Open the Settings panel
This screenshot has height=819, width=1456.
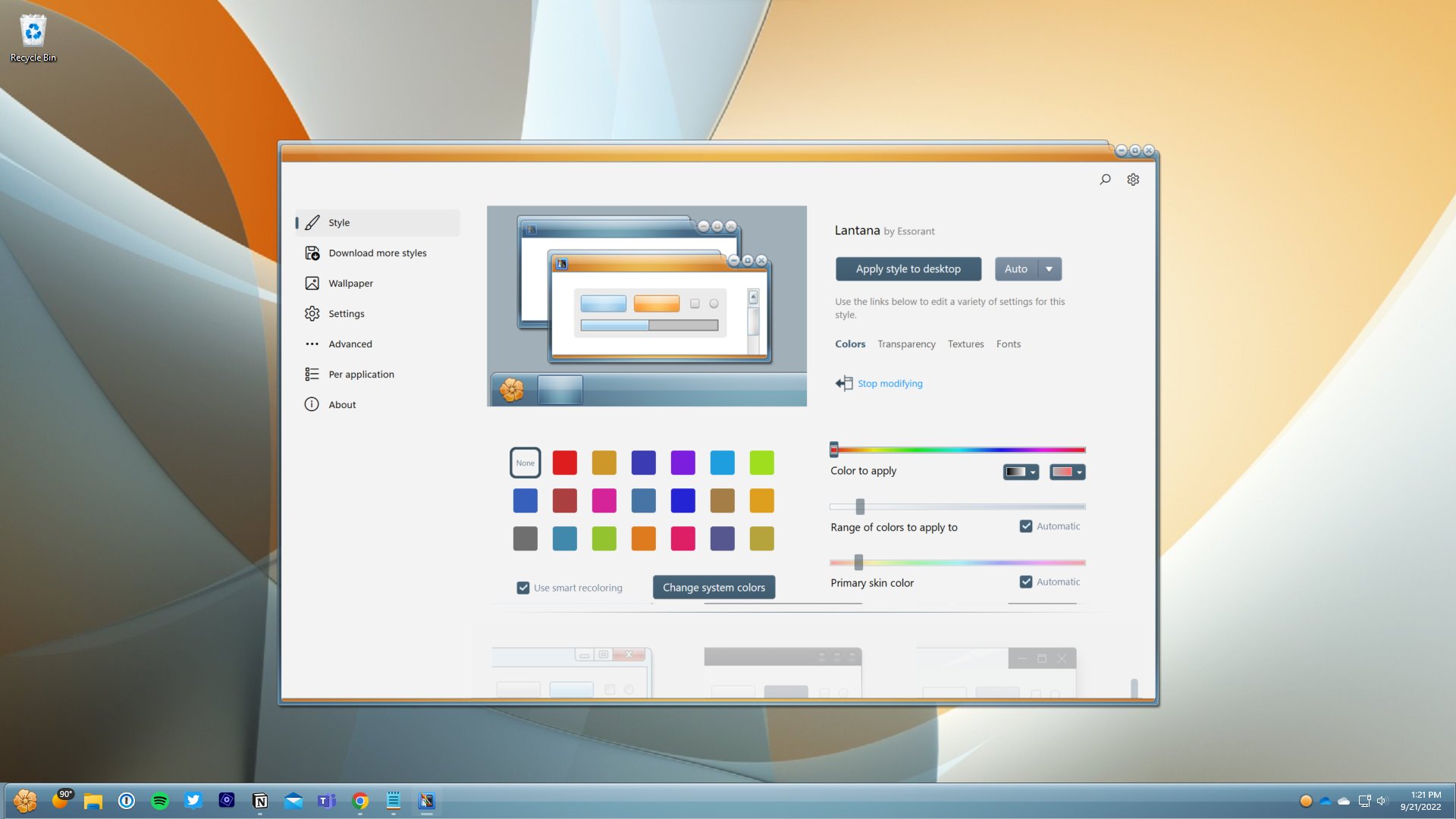coord(347,313)
